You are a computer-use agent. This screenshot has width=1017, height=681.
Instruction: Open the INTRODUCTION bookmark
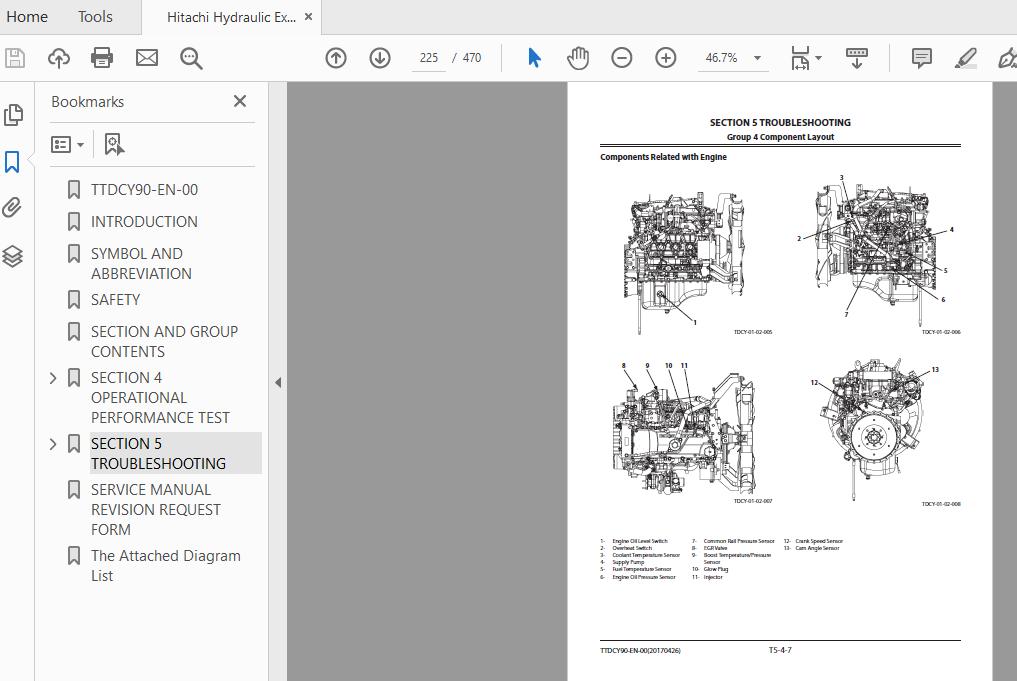tap(144, 222)
